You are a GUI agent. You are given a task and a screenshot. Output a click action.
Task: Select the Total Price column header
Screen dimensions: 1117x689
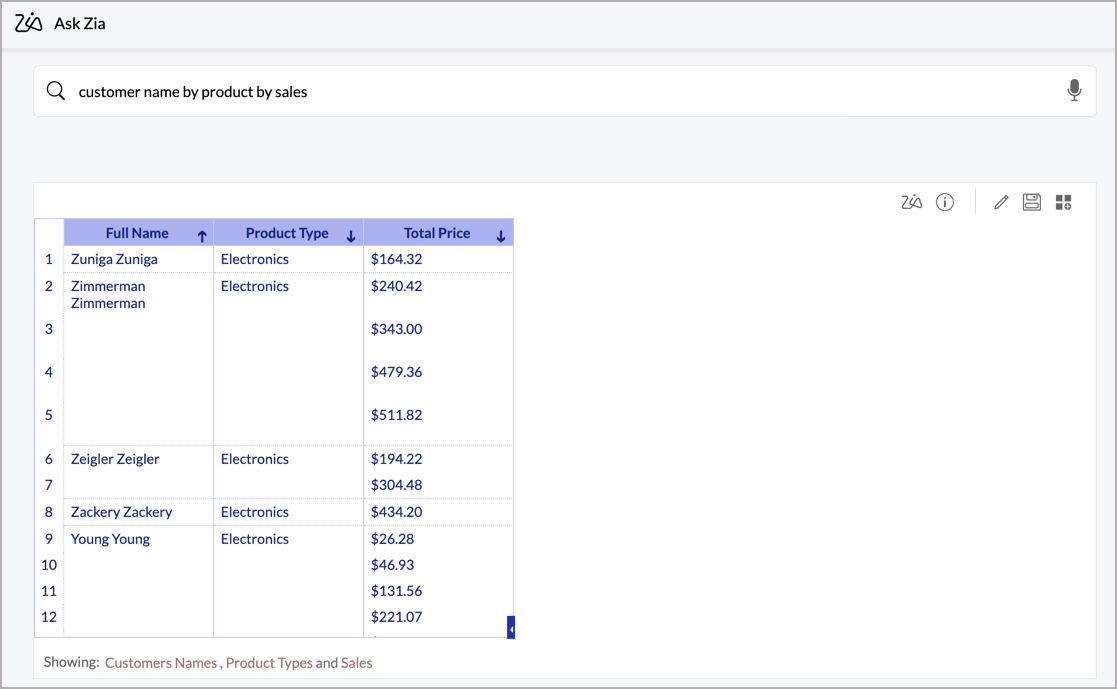tap(436, 233)
